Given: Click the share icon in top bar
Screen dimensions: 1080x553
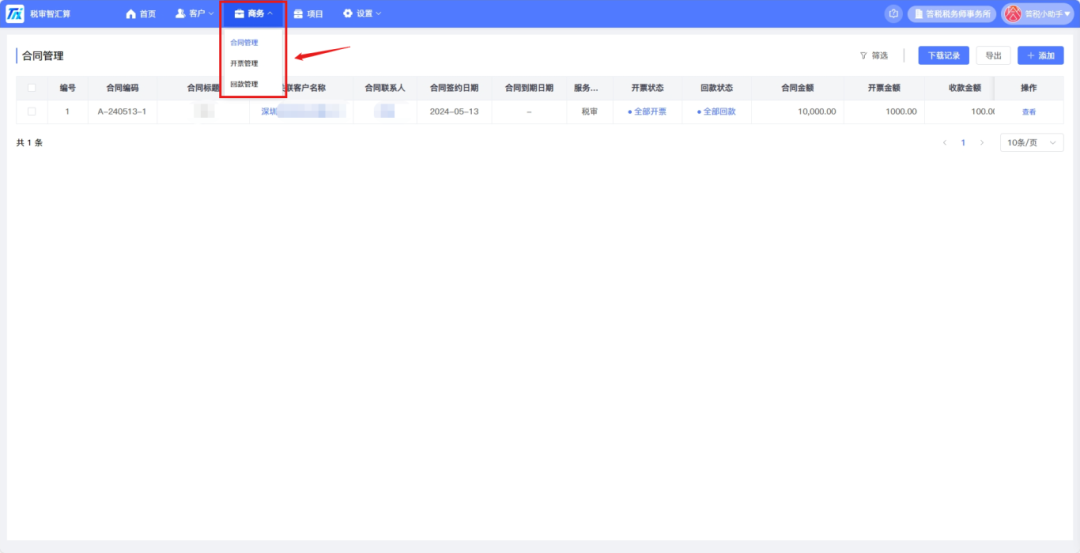Looking at the screenshot, I should [x=893, y=14].
